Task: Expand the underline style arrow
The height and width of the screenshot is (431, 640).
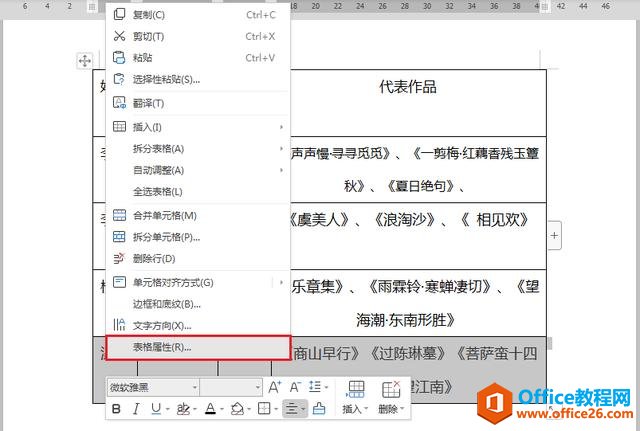Action: click(x=168, y=409)
